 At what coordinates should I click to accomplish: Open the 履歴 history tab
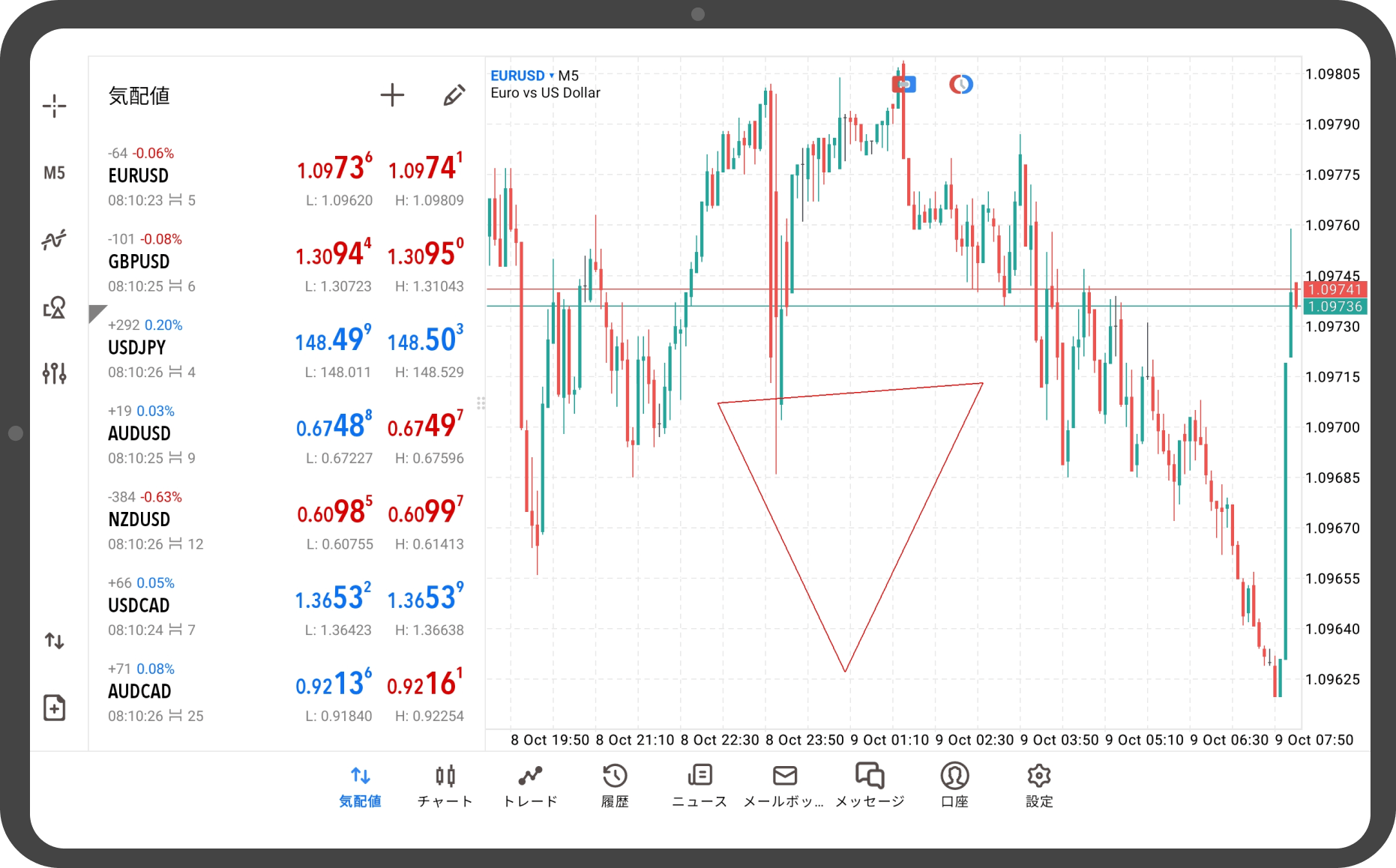(615, 786)
